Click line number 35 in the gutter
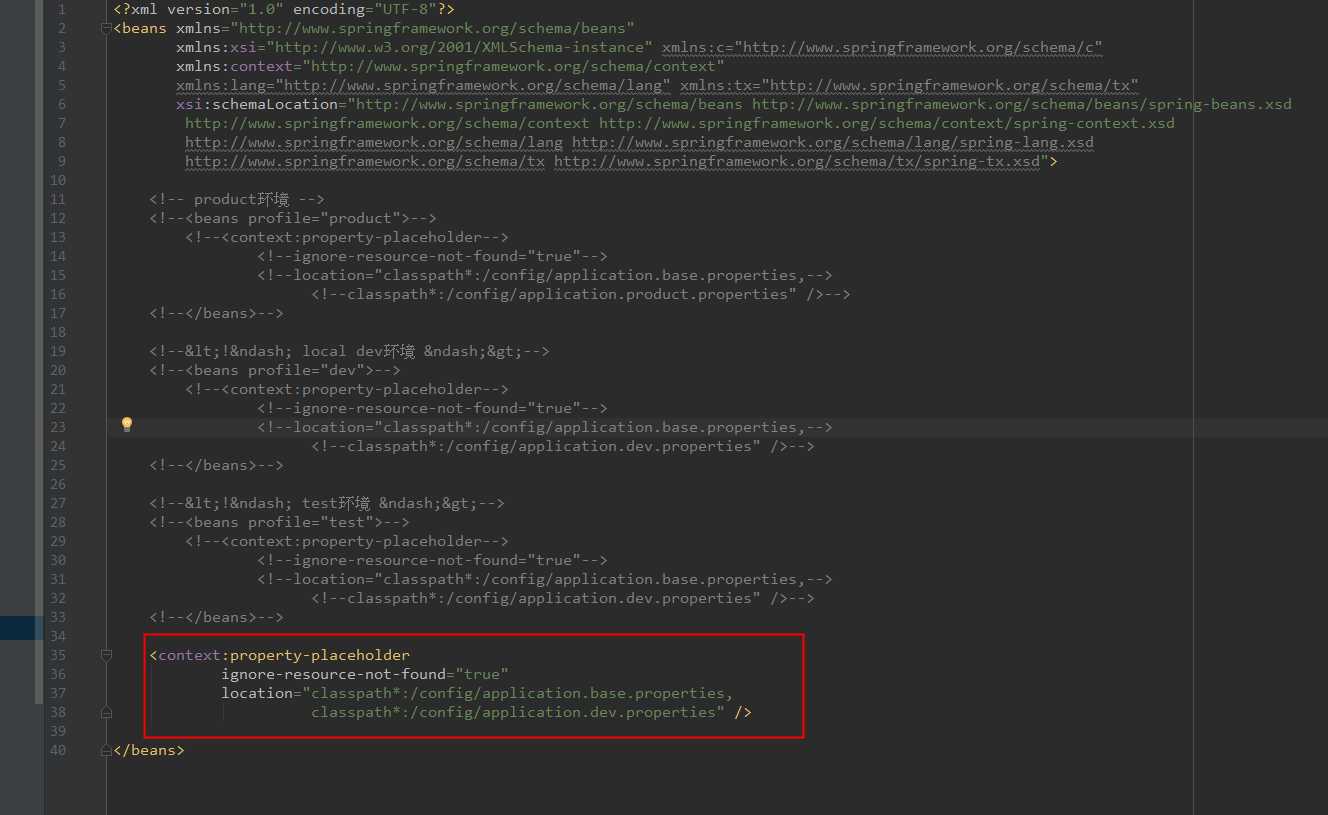 [x=58, y=655]
